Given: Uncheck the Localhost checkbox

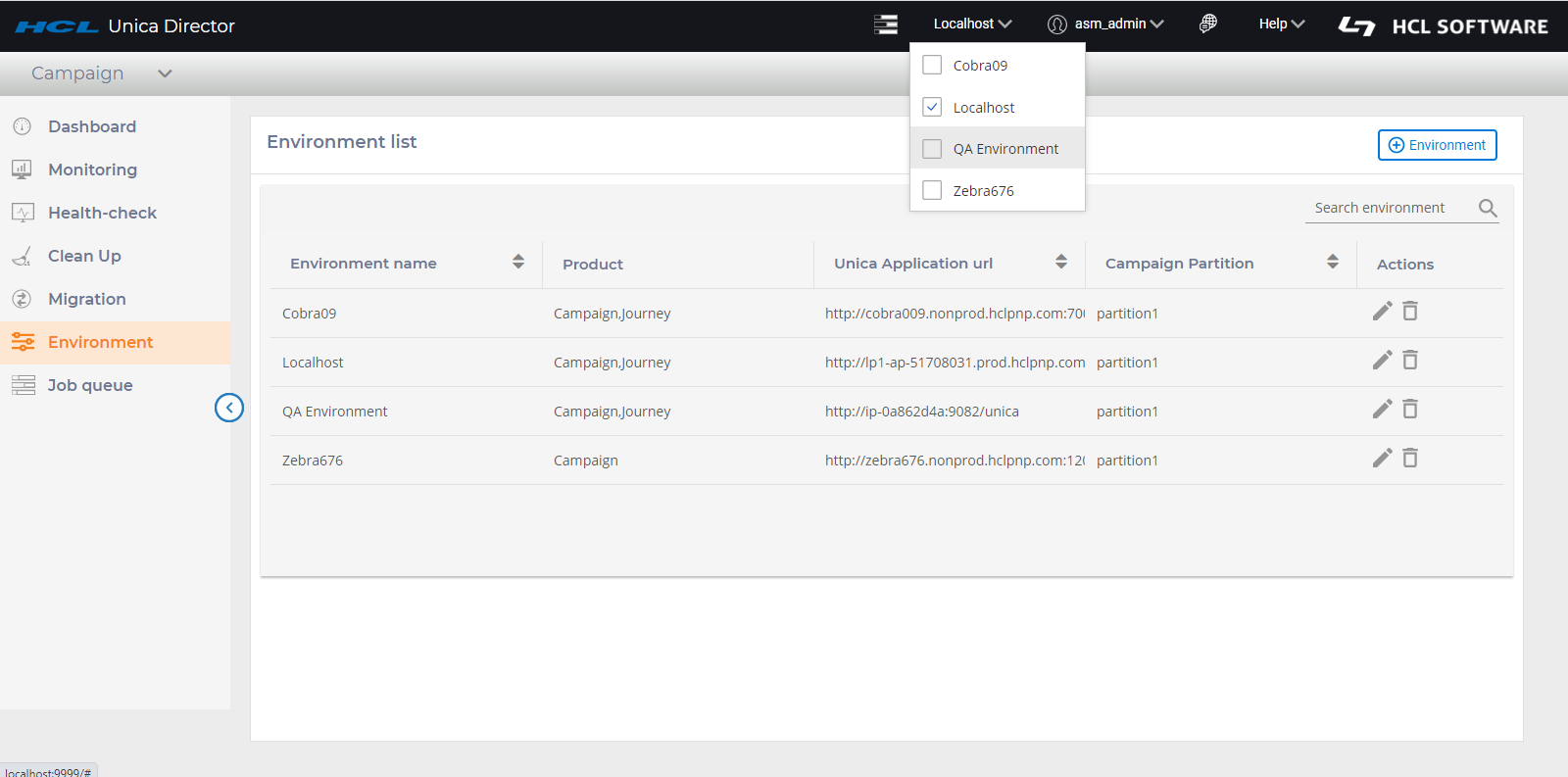Looking at the screenshot, I should point(932,107).
